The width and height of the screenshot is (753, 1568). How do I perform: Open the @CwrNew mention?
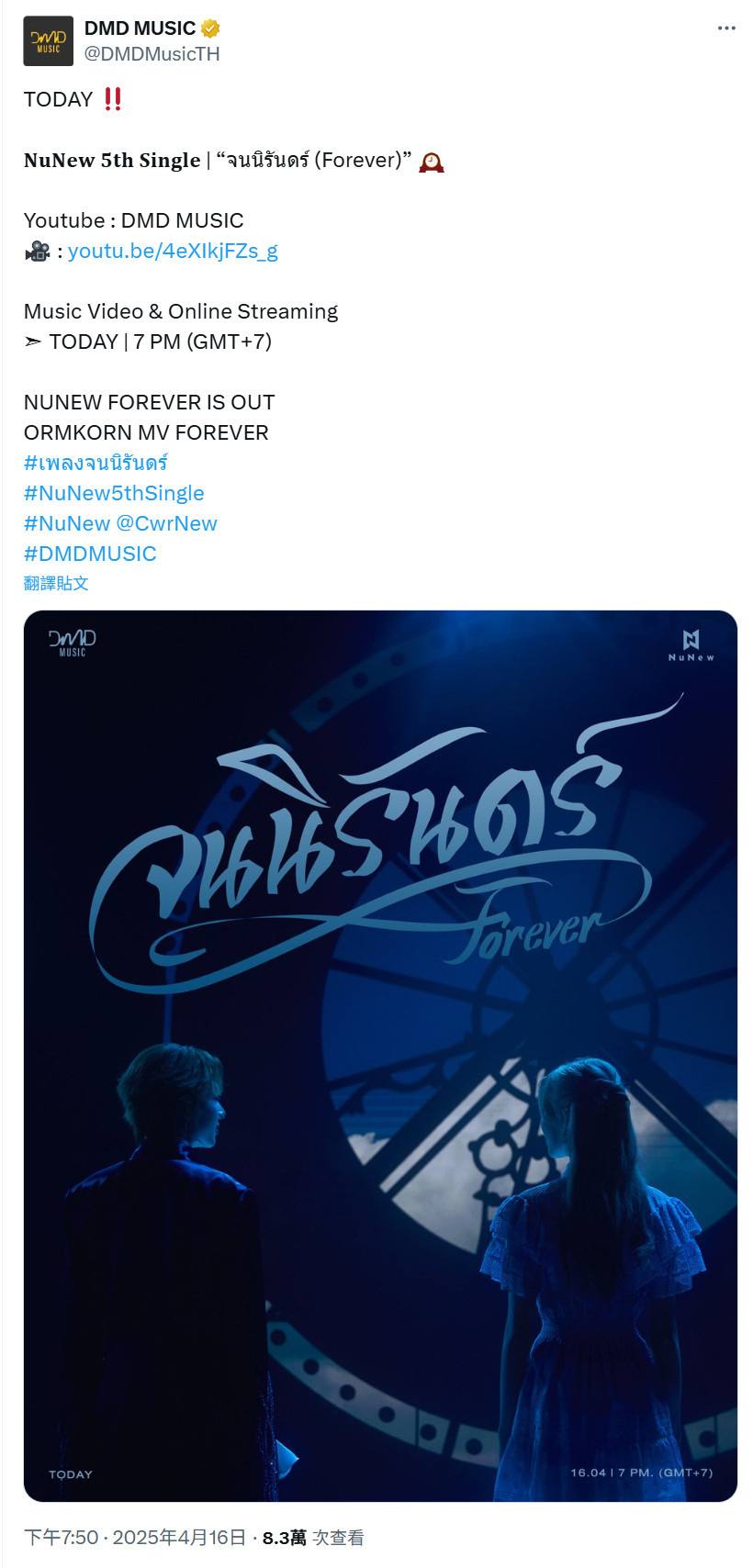pyautogui.click(x=166, y=523)
